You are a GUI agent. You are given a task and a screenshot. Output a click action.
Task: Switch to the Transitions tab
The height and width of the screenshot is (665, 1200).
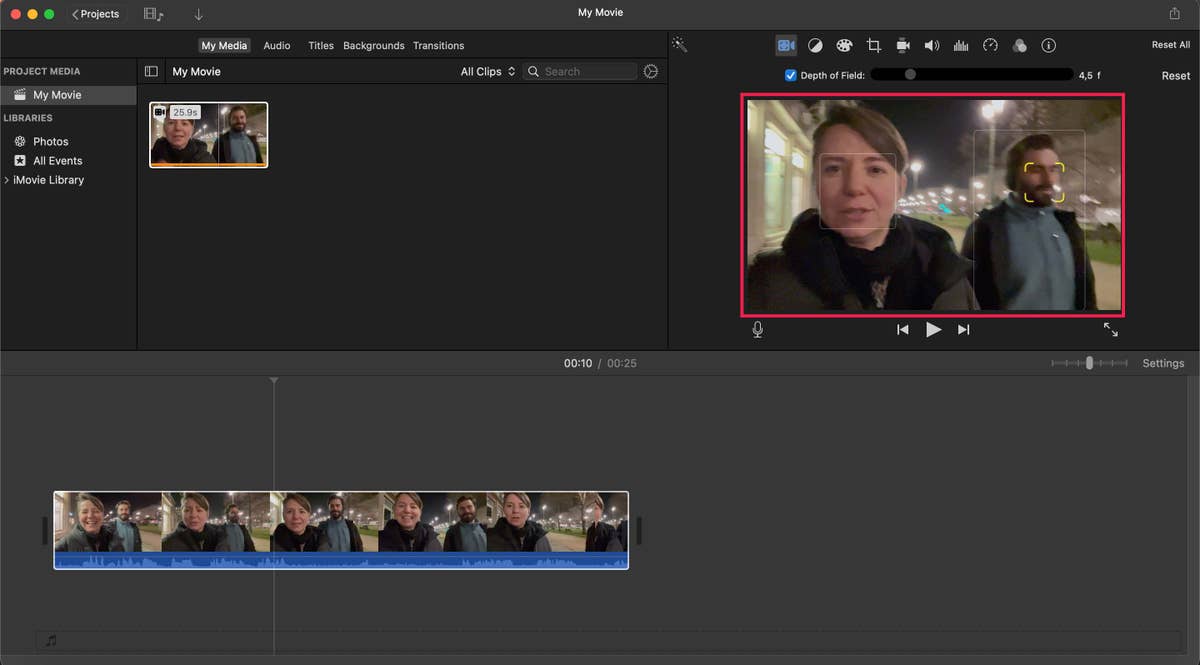click(438, 46)
